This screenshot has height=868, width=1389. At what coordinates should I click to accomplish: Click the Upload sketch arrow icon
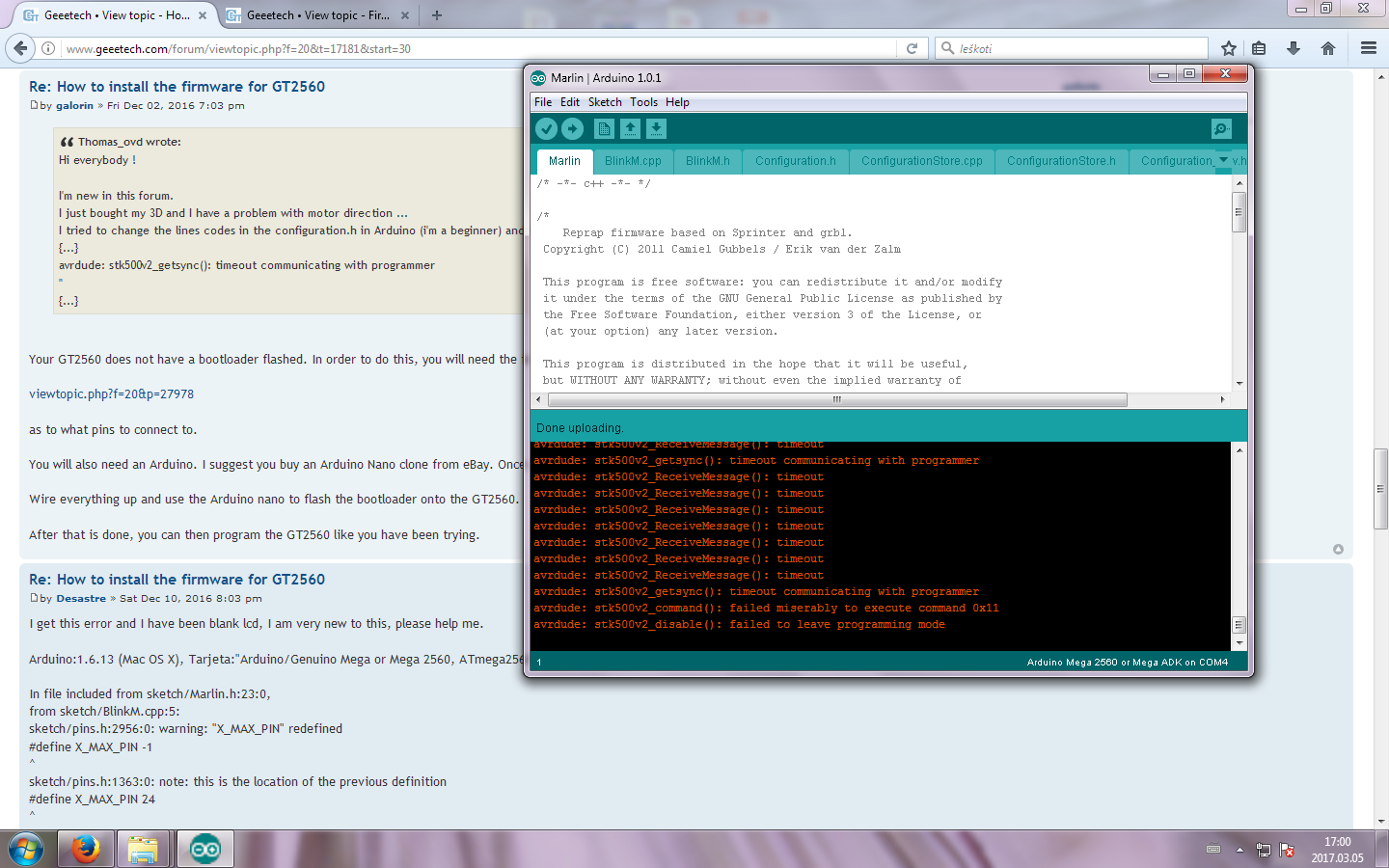(572, 128)
